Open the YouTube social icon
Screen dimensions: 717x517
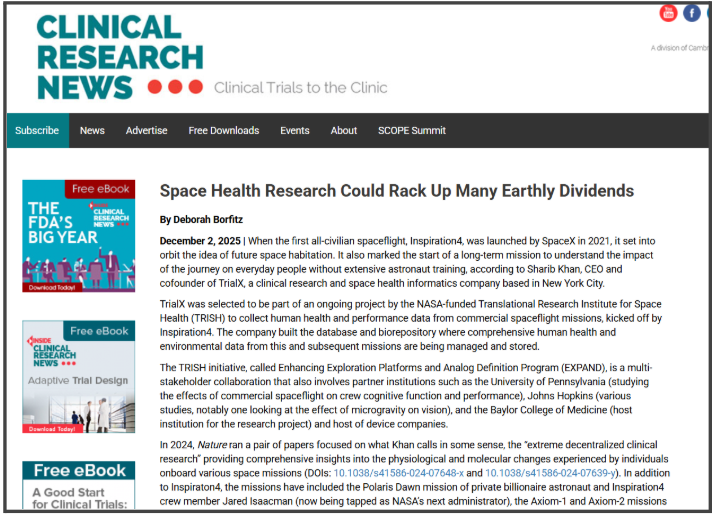point(669,13)
